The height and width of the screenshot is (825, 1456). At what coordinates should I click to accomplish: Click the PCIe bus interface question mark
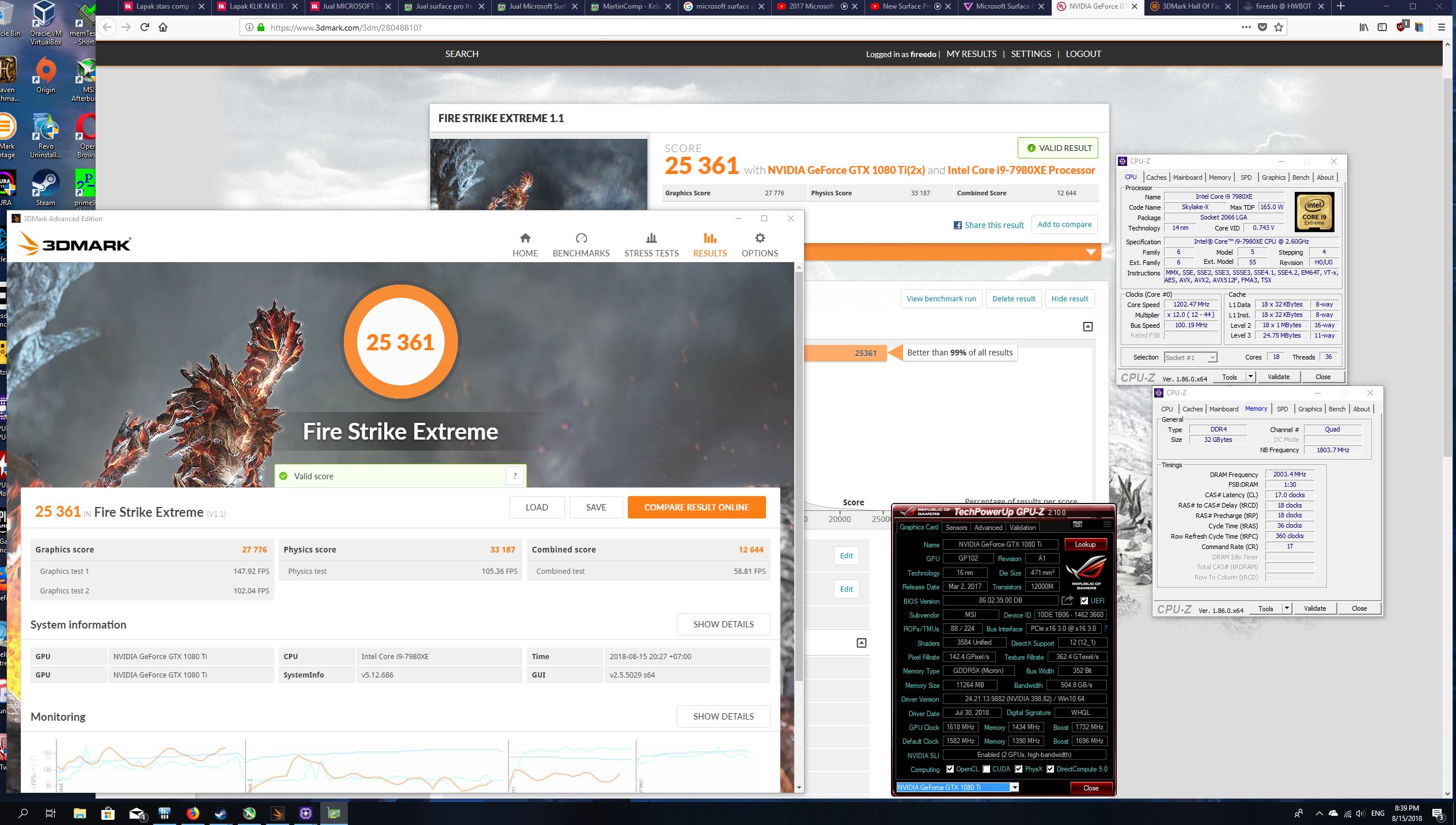click(x=1105, y=629)
